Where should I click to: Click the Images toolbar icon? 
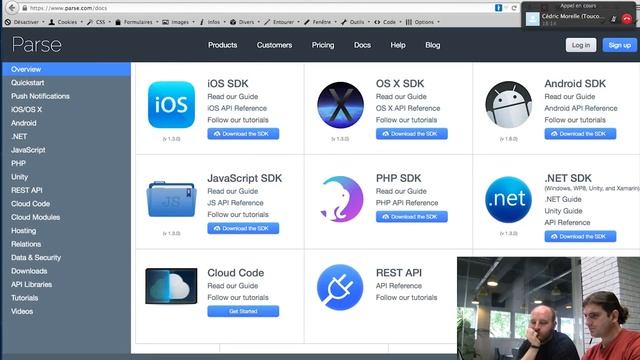click(x=165, y=22)
